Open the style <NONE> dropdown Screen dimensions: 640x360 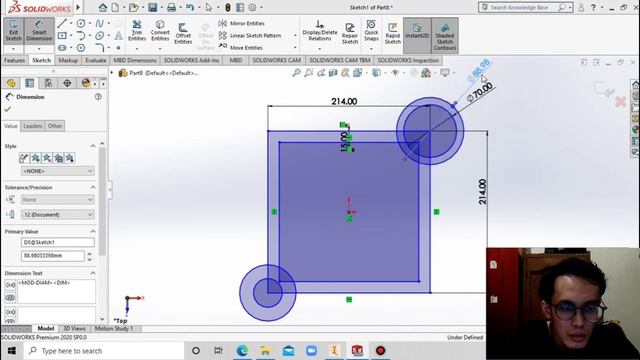pos(58,171)
